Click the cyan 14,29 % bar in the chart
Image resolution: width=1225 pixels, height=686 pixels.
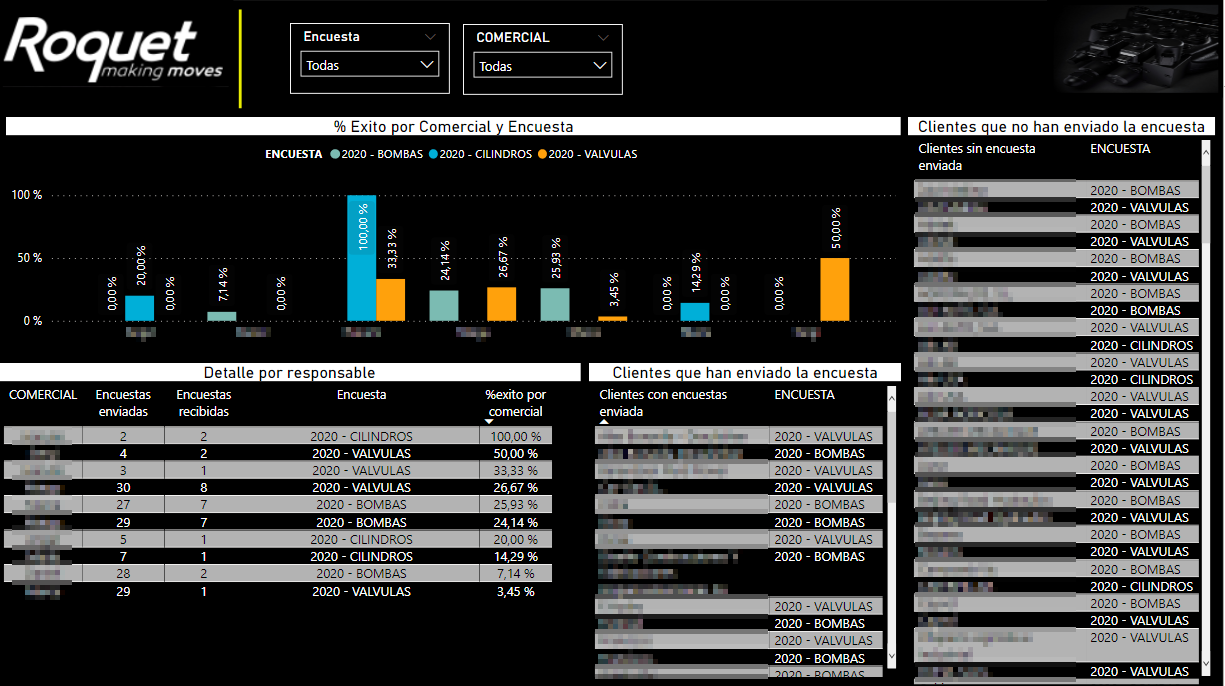click(695, 312)
